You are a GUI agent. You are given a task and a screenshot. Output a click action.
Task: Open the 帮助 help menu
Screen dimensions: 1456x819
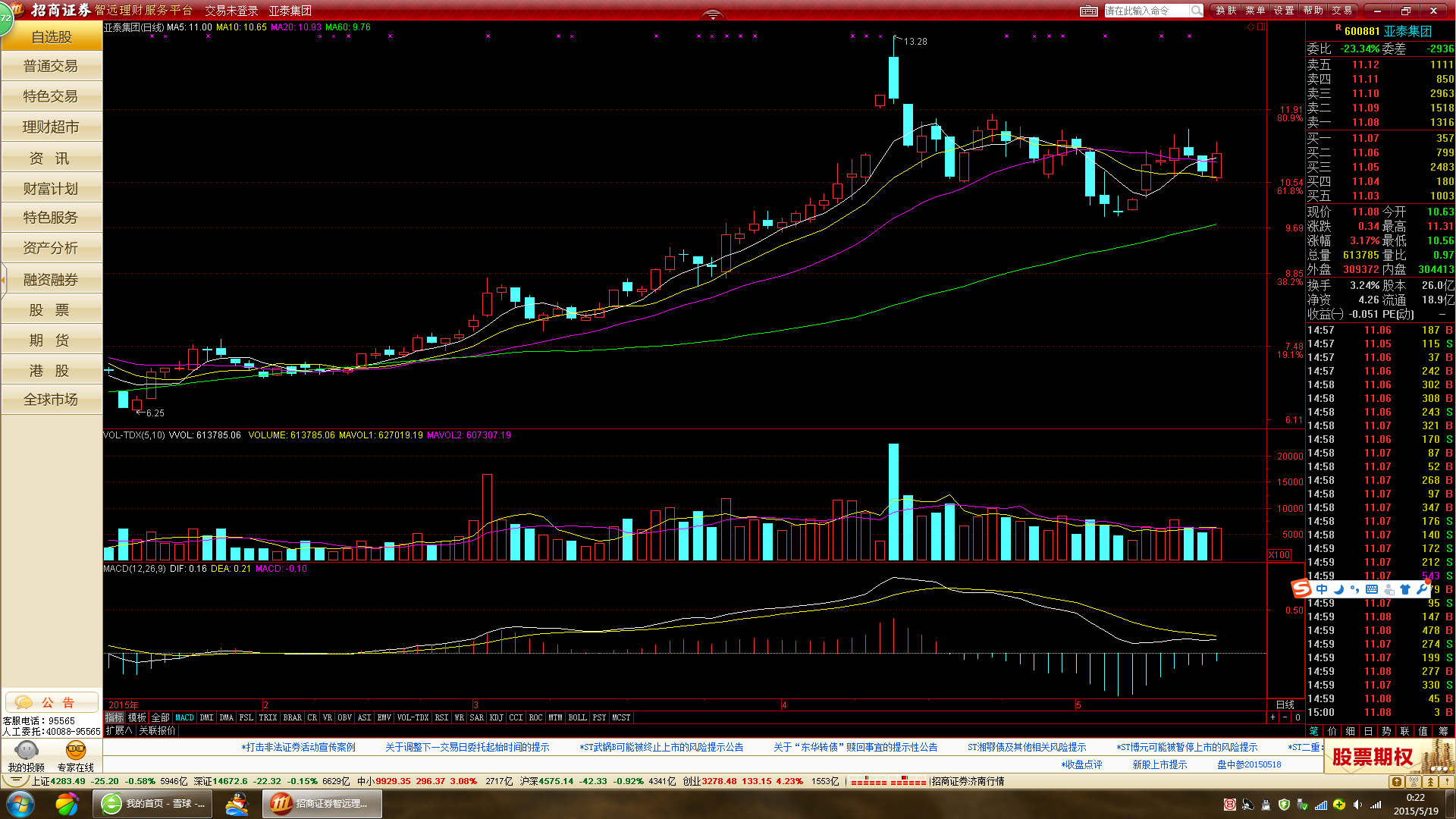click(1313, 11)
